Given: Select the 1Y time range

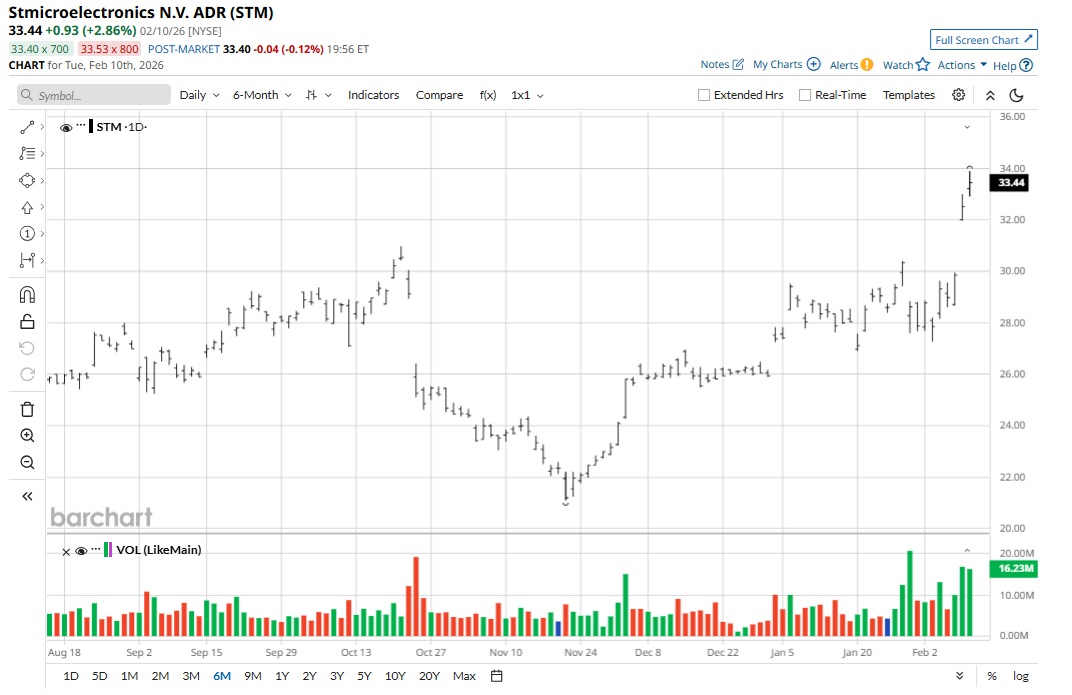Looking at the screenshot, I should (x=282, y=676).
